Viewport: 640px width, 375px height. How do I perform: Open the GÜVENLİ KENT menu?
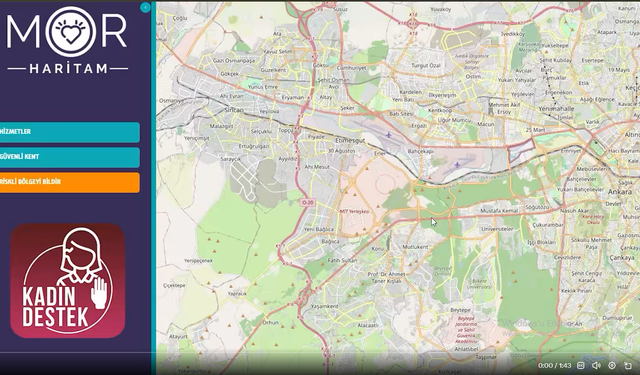tap(69, 157)
